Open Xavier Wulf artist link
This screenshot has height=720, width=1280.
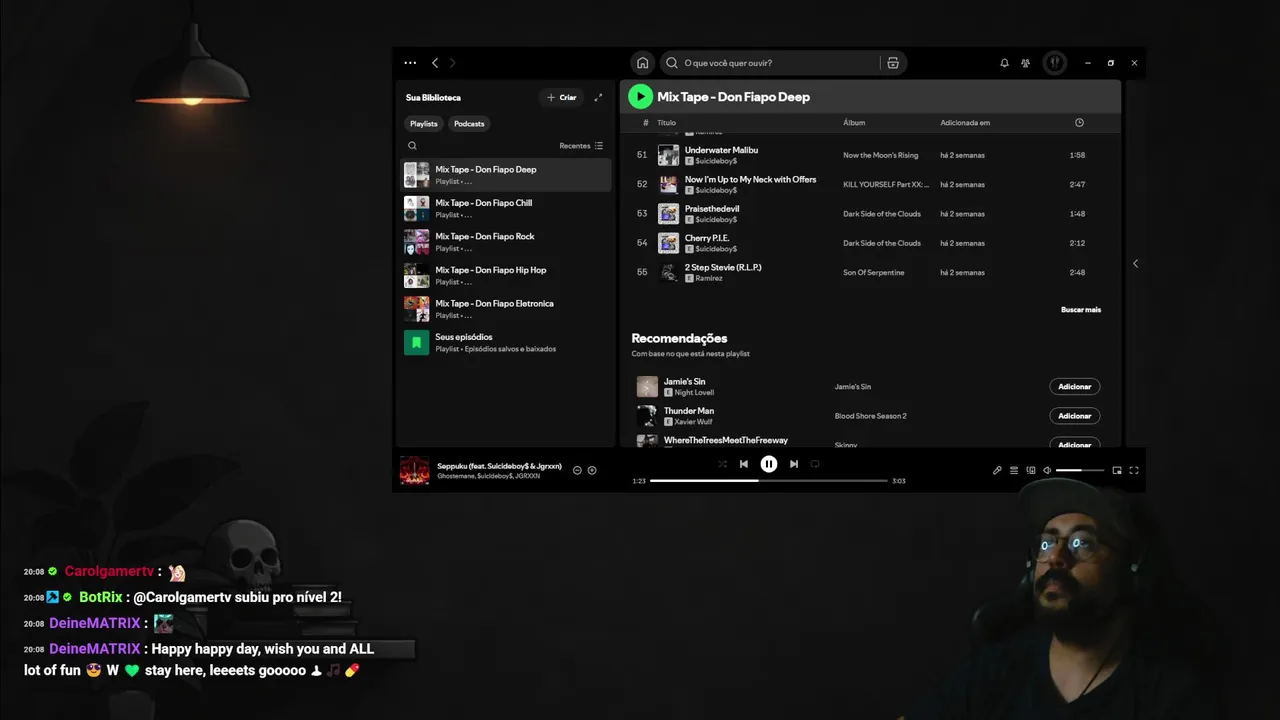click(x=693, y=422)
